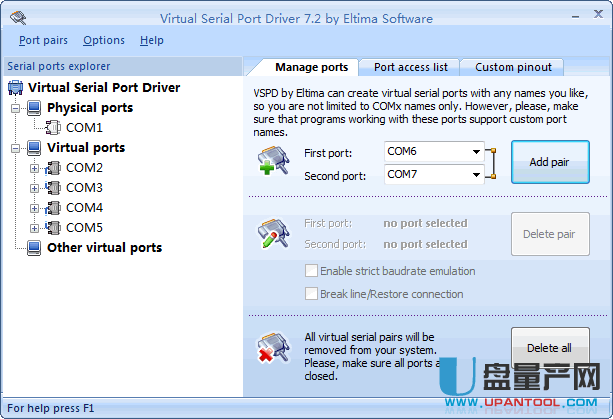Enable strict baudrate emulation checkbox
613x419 pixels.
(x=312, y=271)
